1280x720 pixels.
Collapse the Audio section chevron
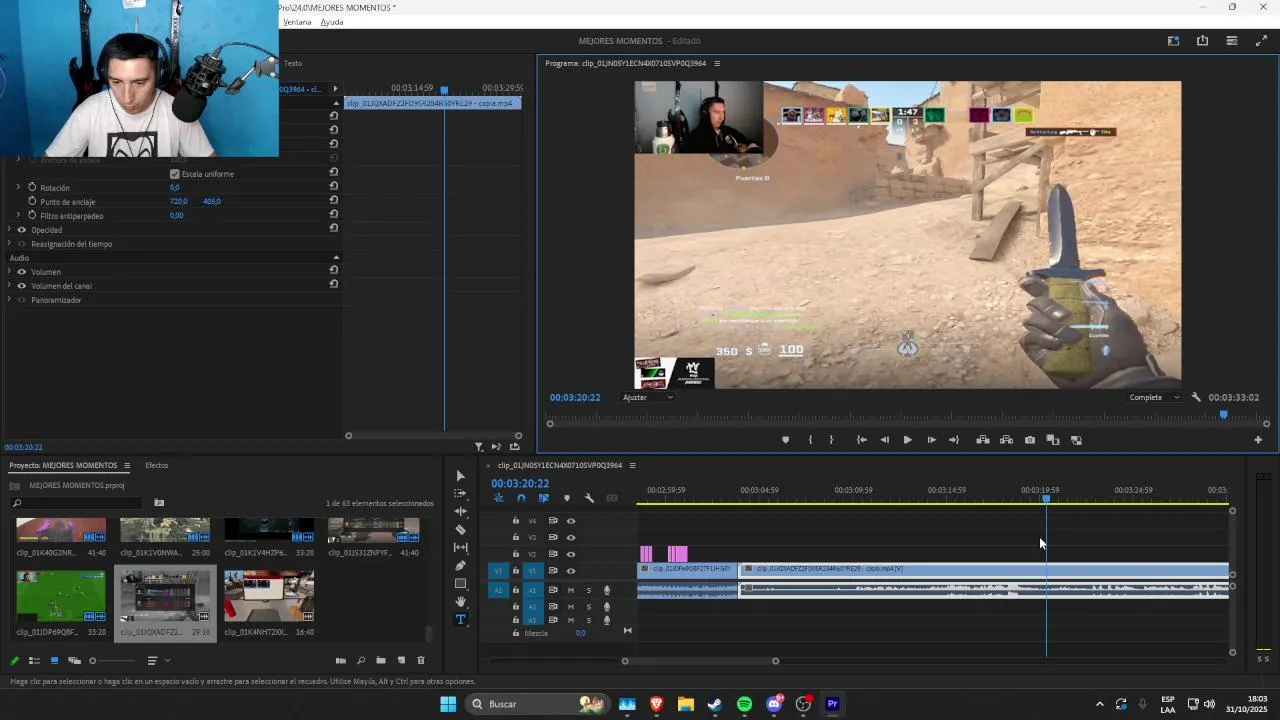336,258
